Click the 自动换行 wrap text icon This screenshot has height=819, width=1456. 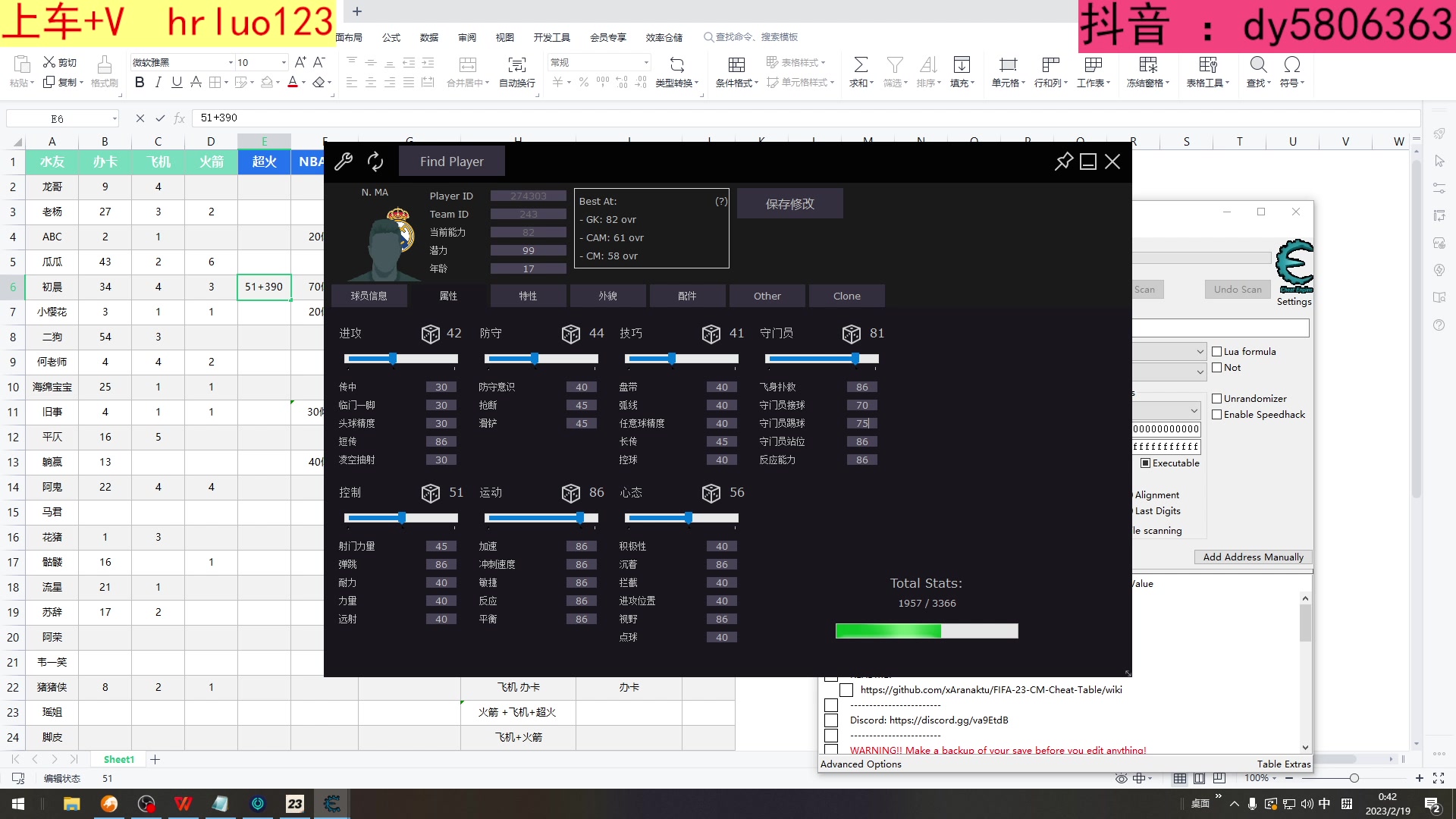[517, 64]
